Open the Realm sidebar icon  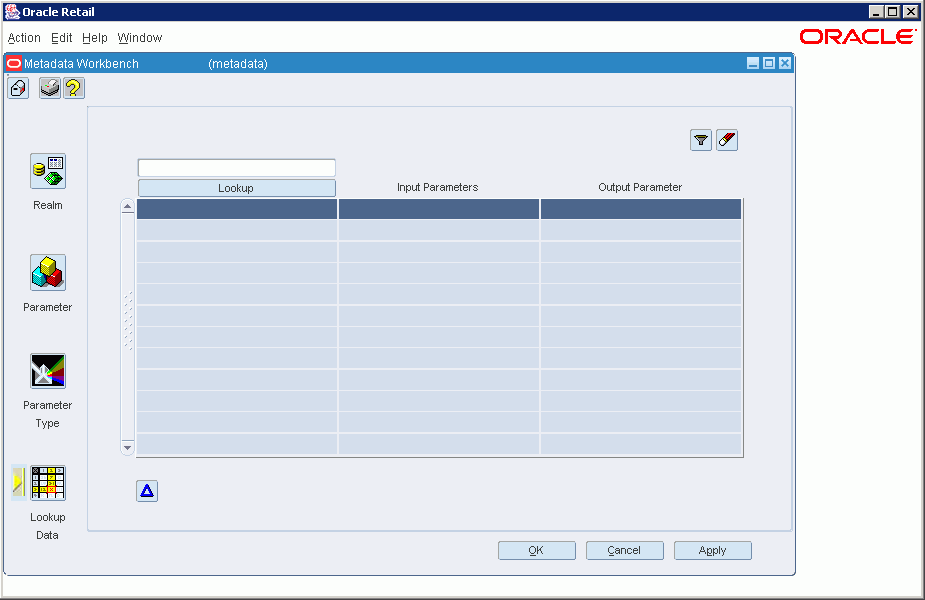(48, 172)
